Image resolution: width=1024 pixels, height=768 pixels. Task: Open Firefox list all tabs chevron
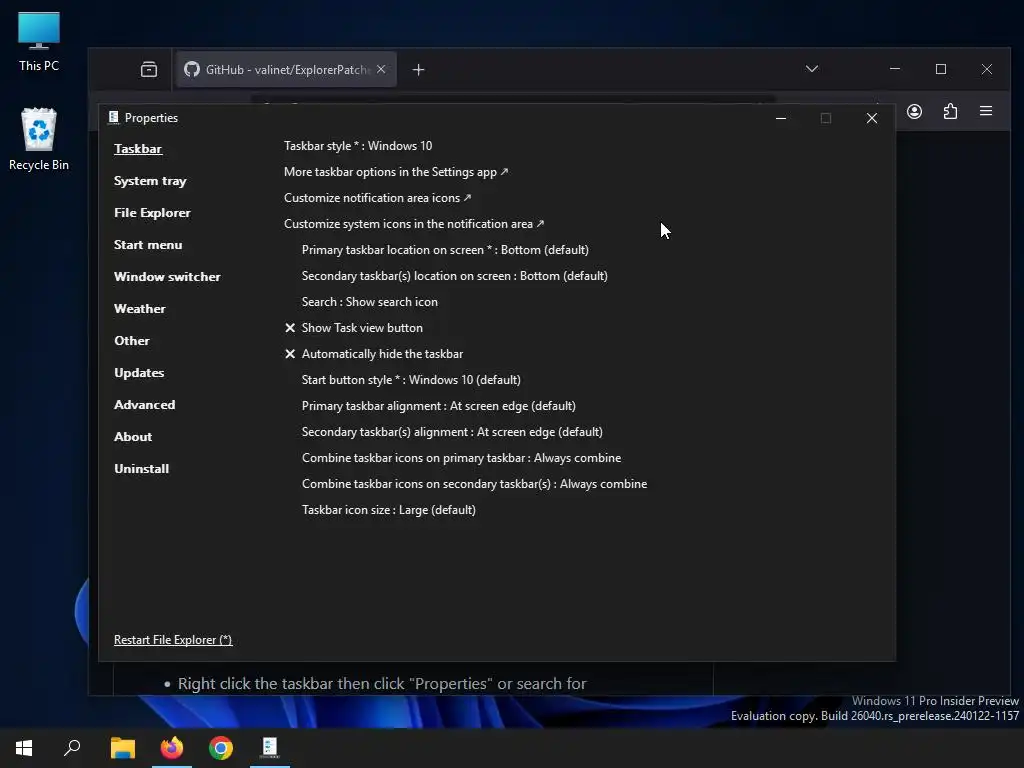[812, 69]
